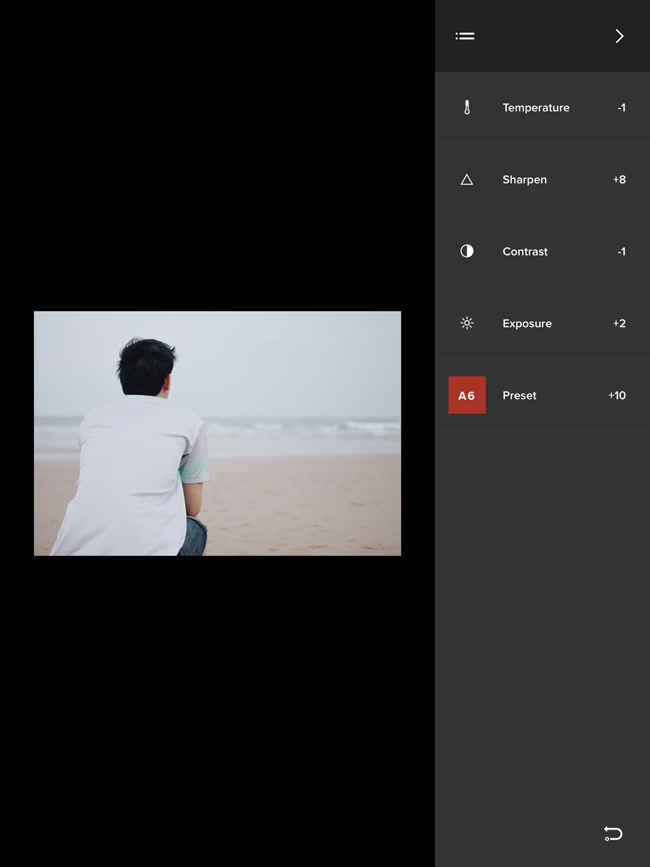Click the undo arrow icon
This screenshot has width=650, height=867.
(613, 833)
